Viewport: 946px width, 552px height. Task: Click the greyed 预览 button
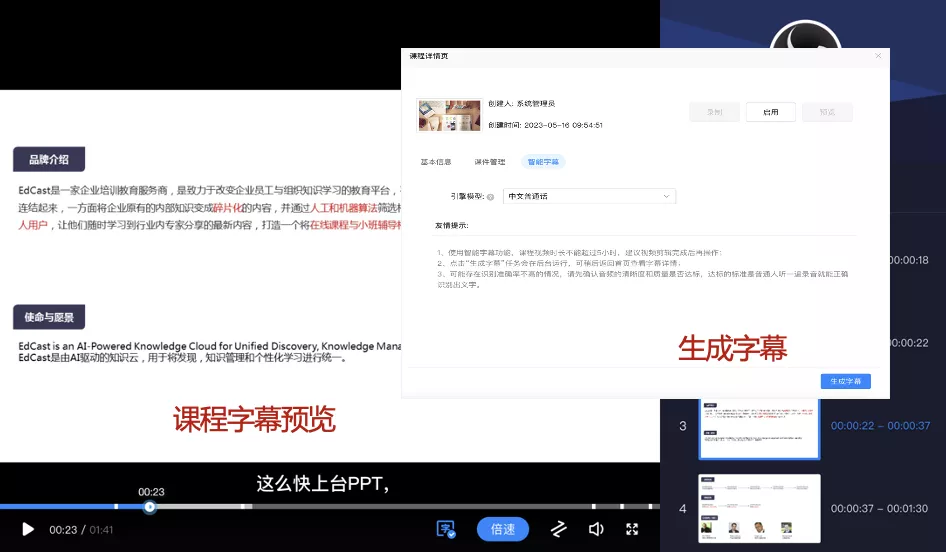827,112
